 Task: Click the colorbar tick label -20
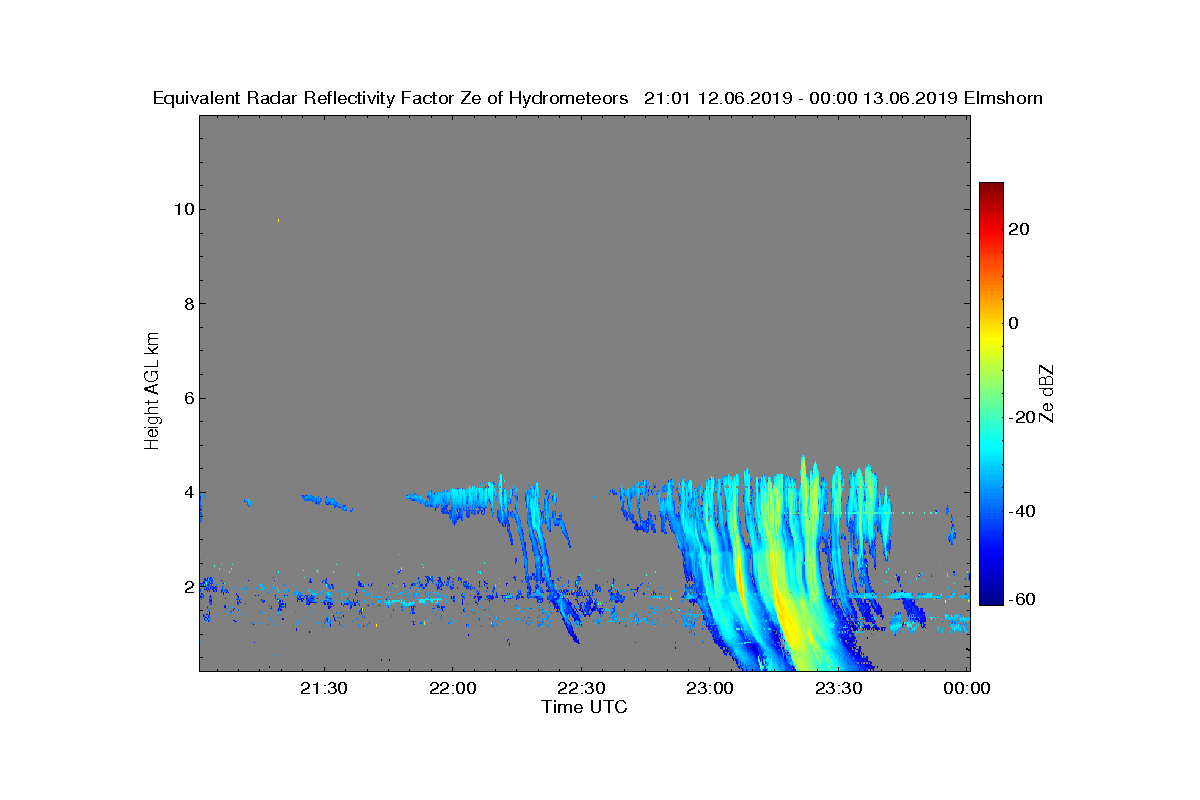[1022, 417]
